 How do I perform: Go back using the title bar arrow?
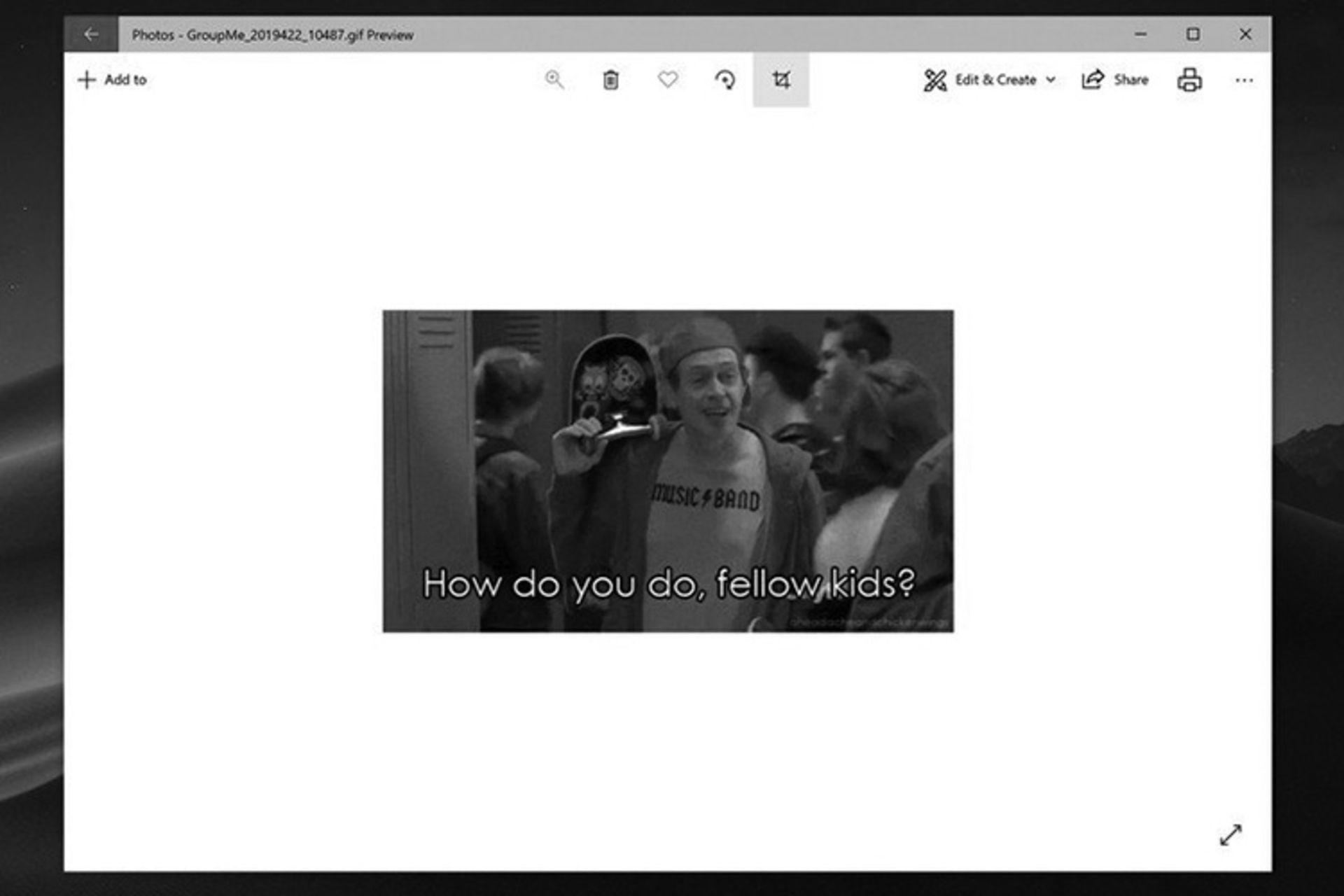point(91,34)
